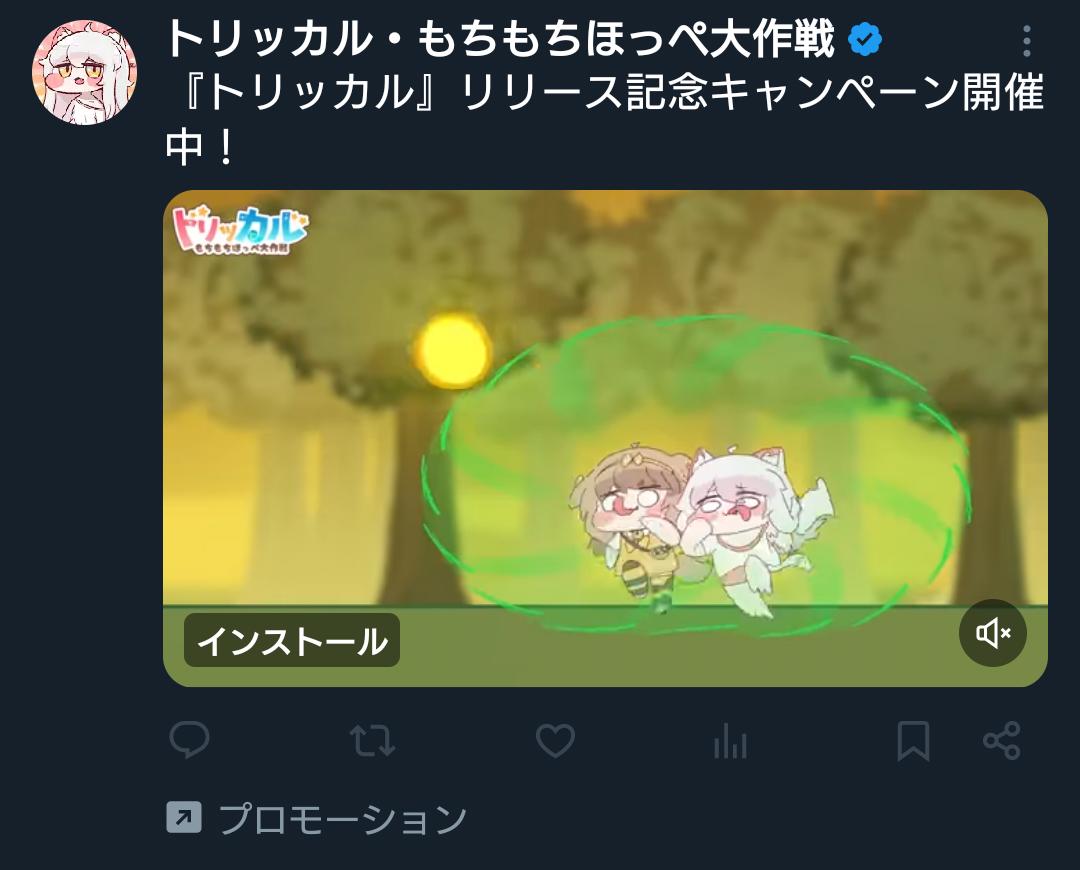Click the yellow glowing orb in video
Screen dimensions: 1080x870
pyautogui.click(x=454, y=351)
